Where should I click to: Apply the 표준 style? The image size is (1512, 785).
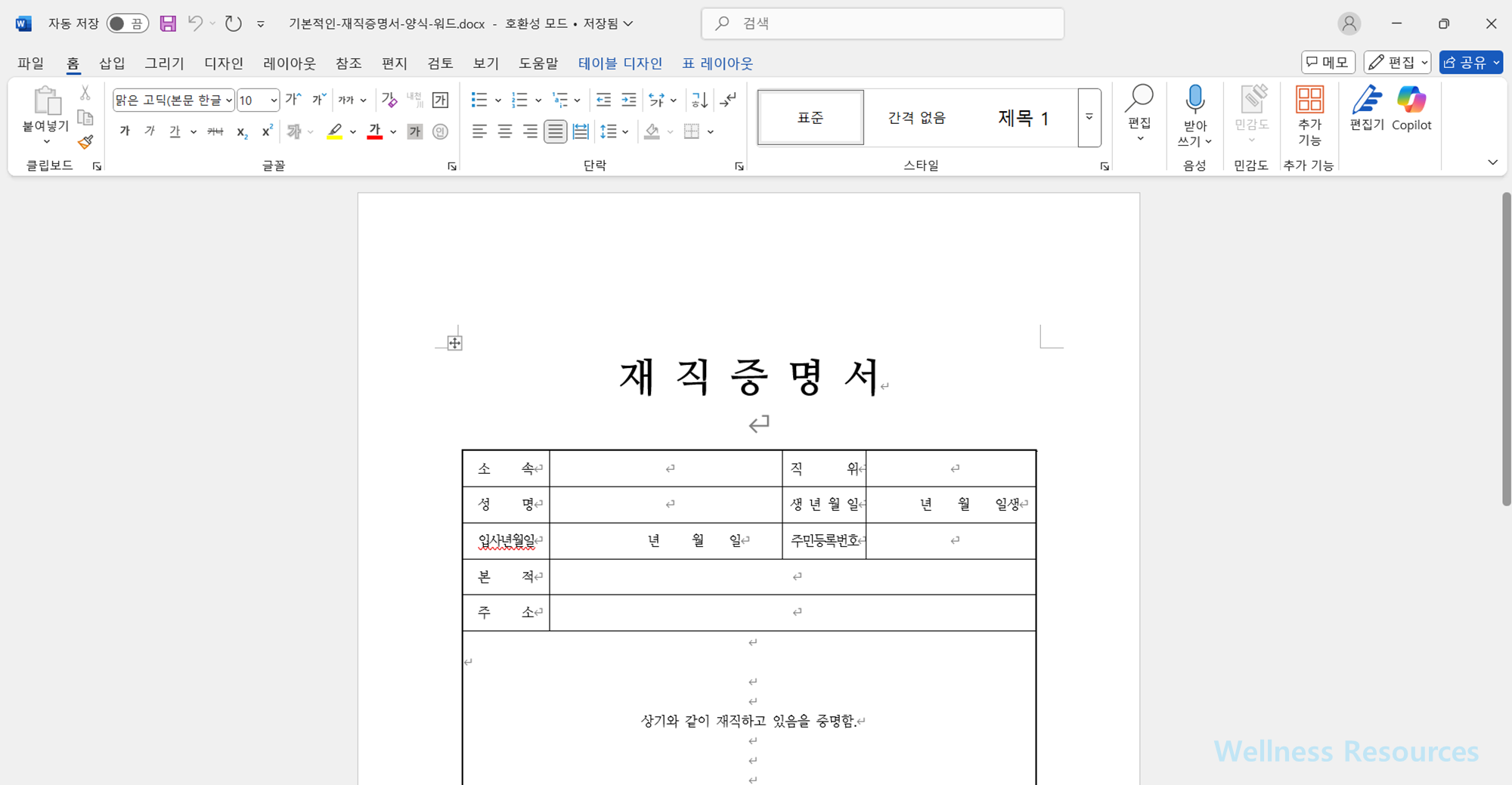pos(810,117)
